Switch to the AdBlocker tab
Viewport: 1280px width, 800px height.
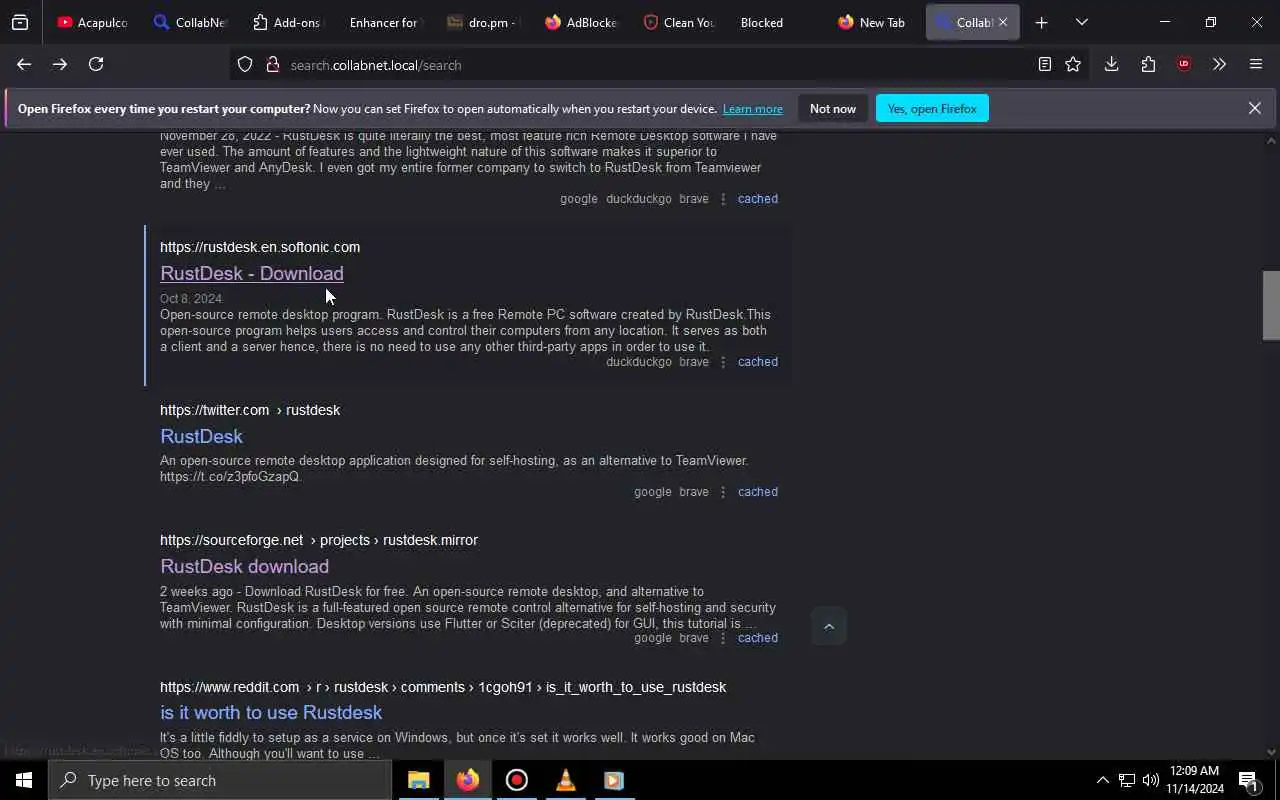(x=581, y=22)
